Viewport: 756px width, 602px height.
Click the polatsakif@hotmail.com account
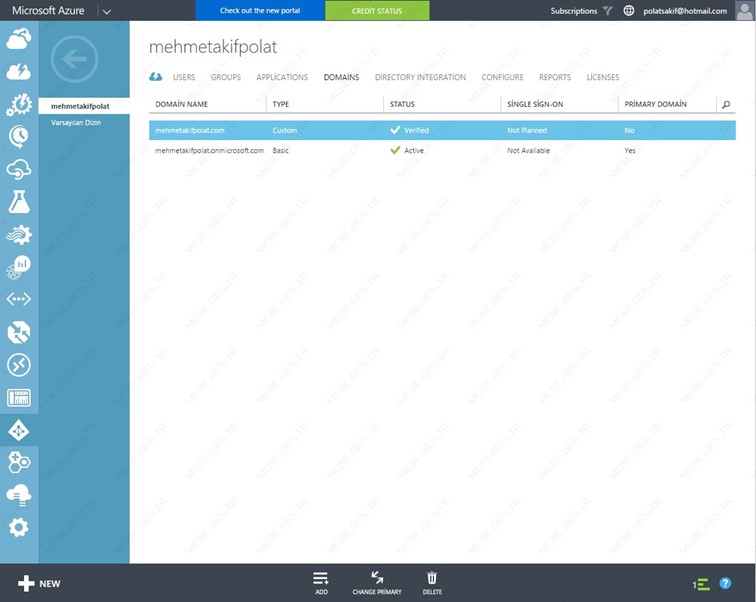click(x=685, y=11)
